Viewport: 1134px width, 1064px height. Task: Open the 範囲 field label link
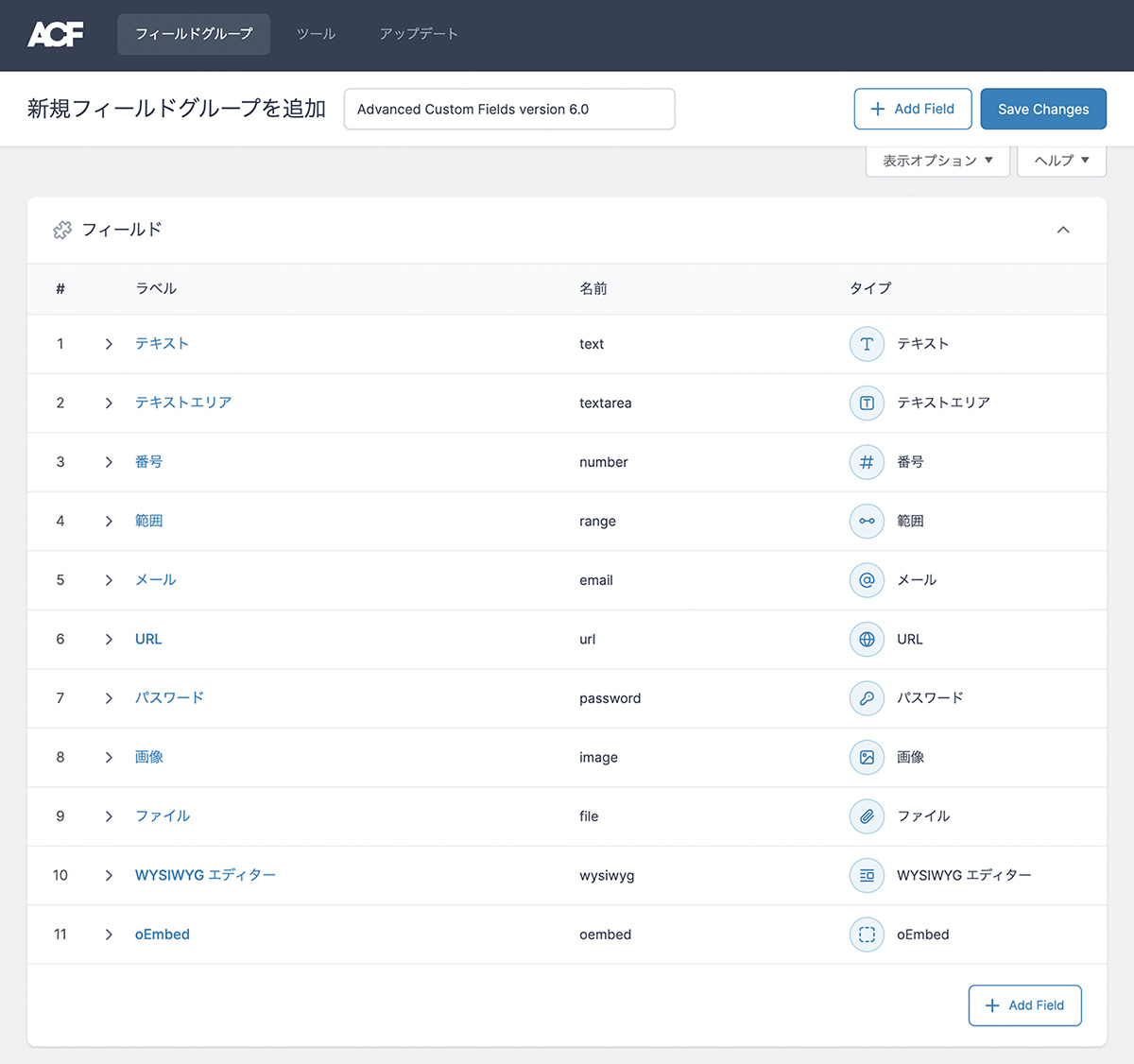pyautogui.click(x=148, y=521)
